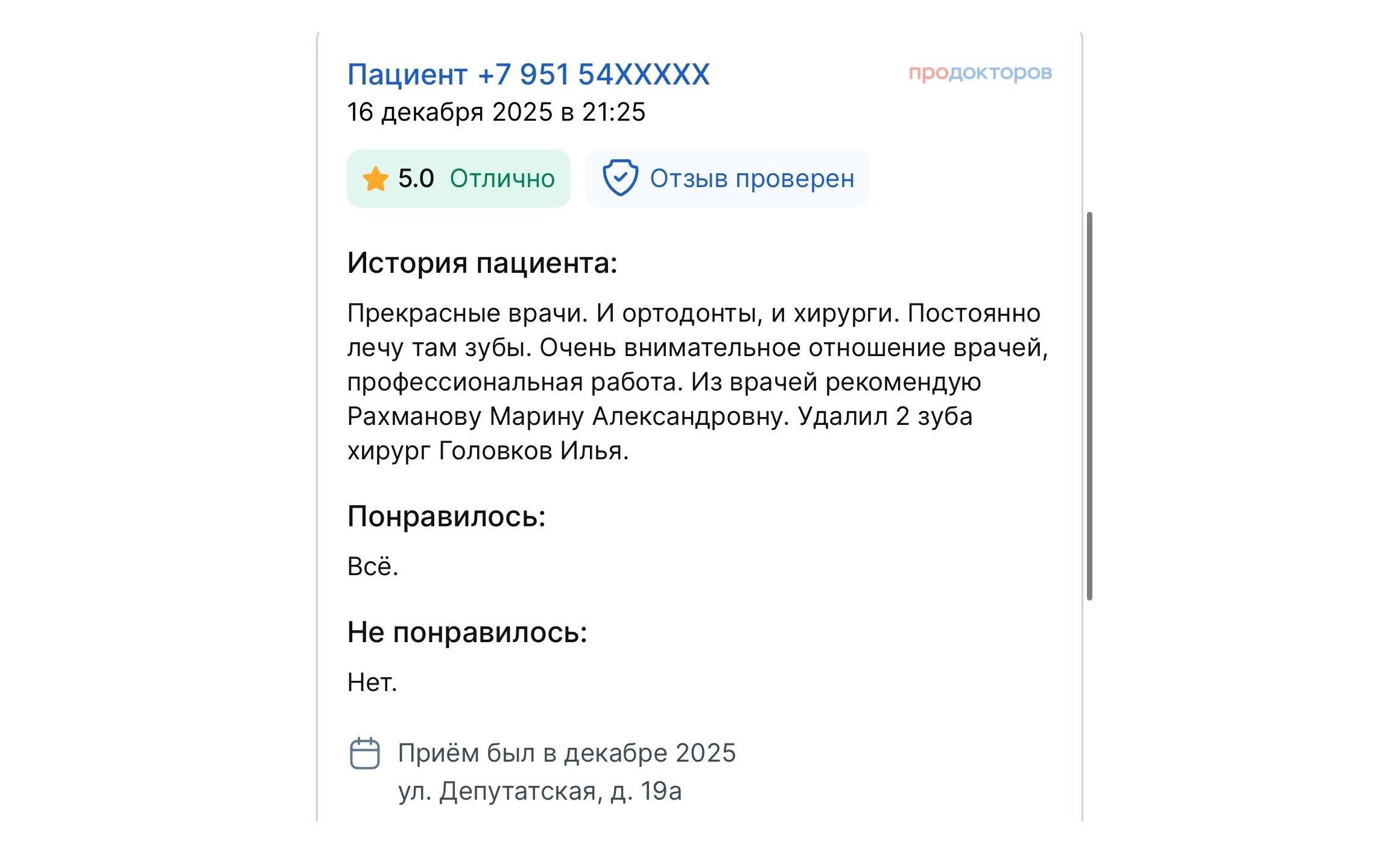Click the surgeon name Головков Илья

[x=533, y=451]
